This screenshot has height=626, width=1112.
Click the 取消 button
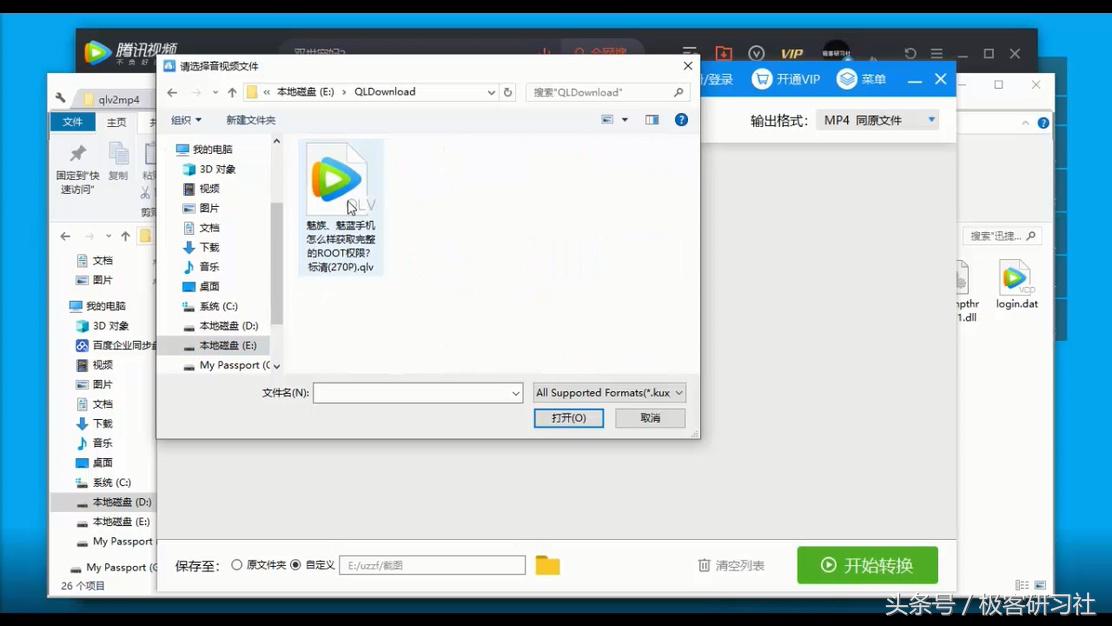[650, 418]
